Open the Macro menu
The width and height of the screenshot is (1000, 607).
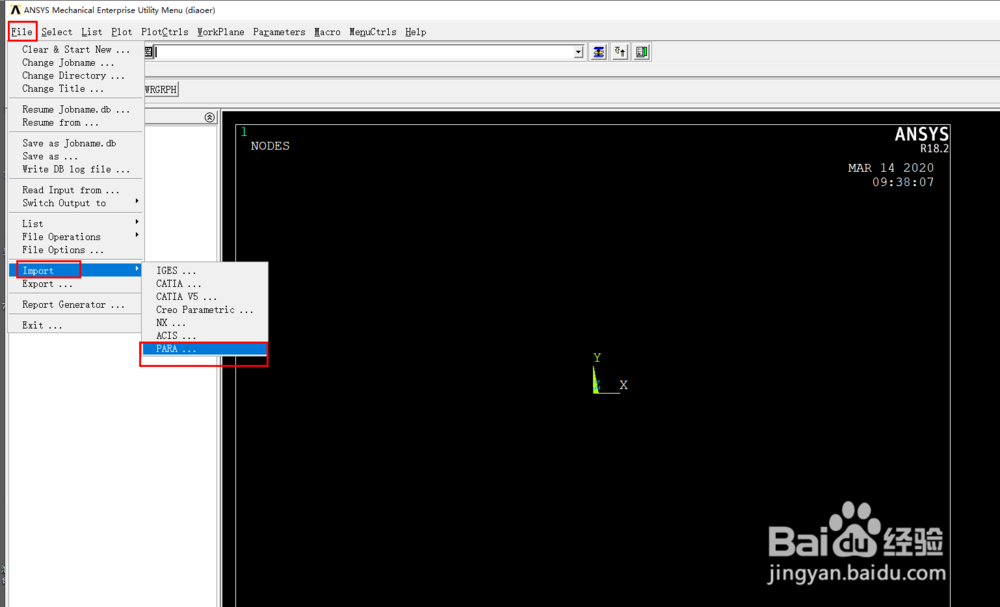(327, 32)
